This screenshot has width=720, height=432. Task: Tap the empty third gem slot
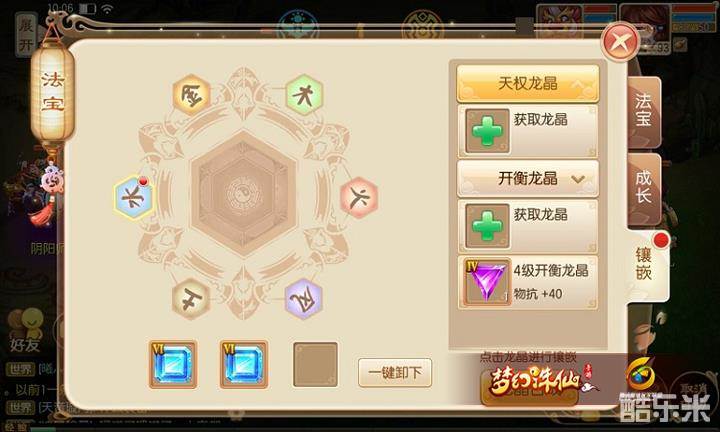[315, 365]
